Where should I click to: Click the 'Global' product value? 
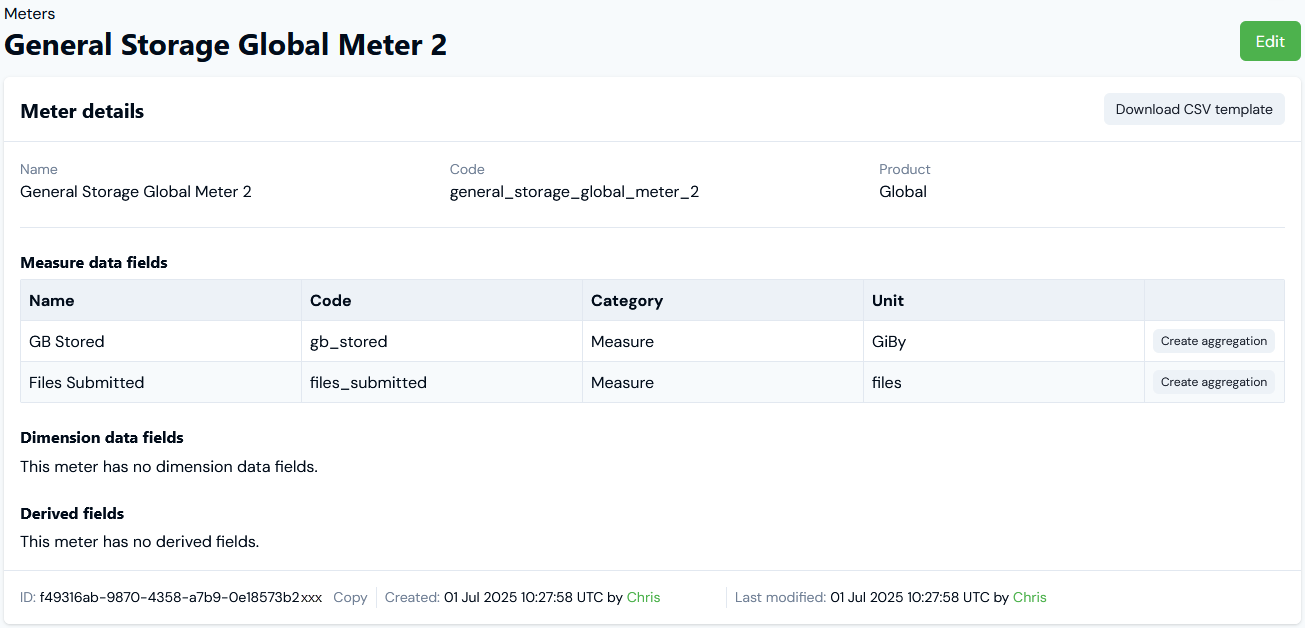click(x=903, y=191)
